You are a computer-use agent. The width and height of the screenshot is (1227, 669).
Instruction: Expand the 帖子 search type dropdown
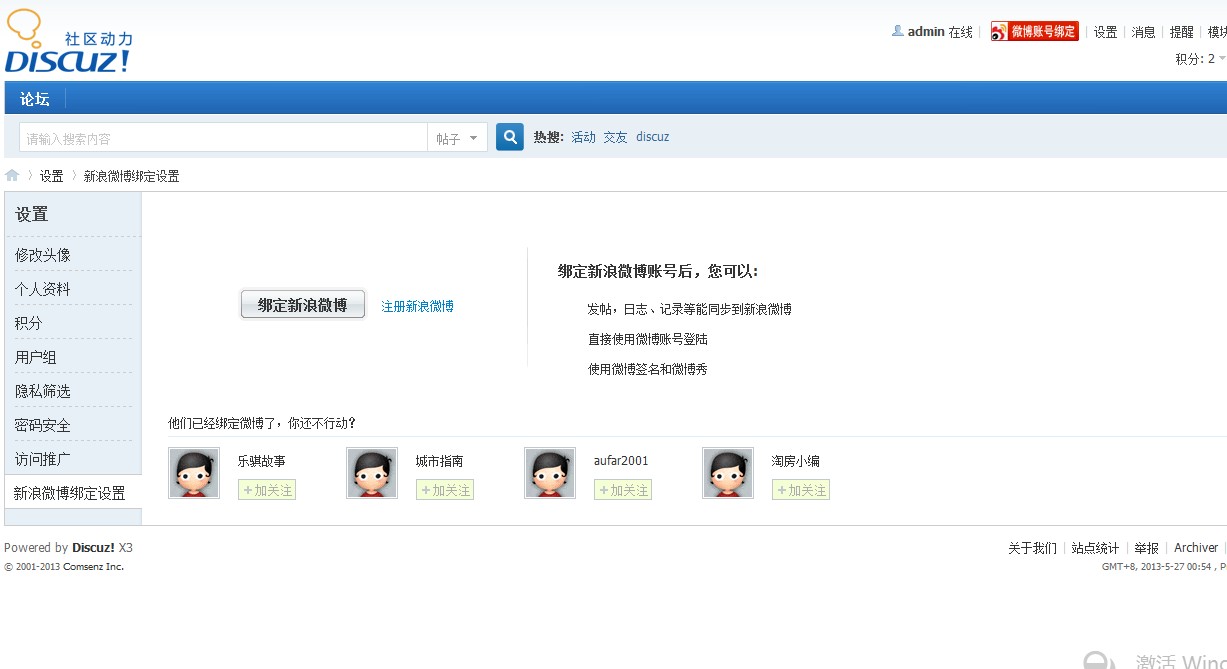457,138
